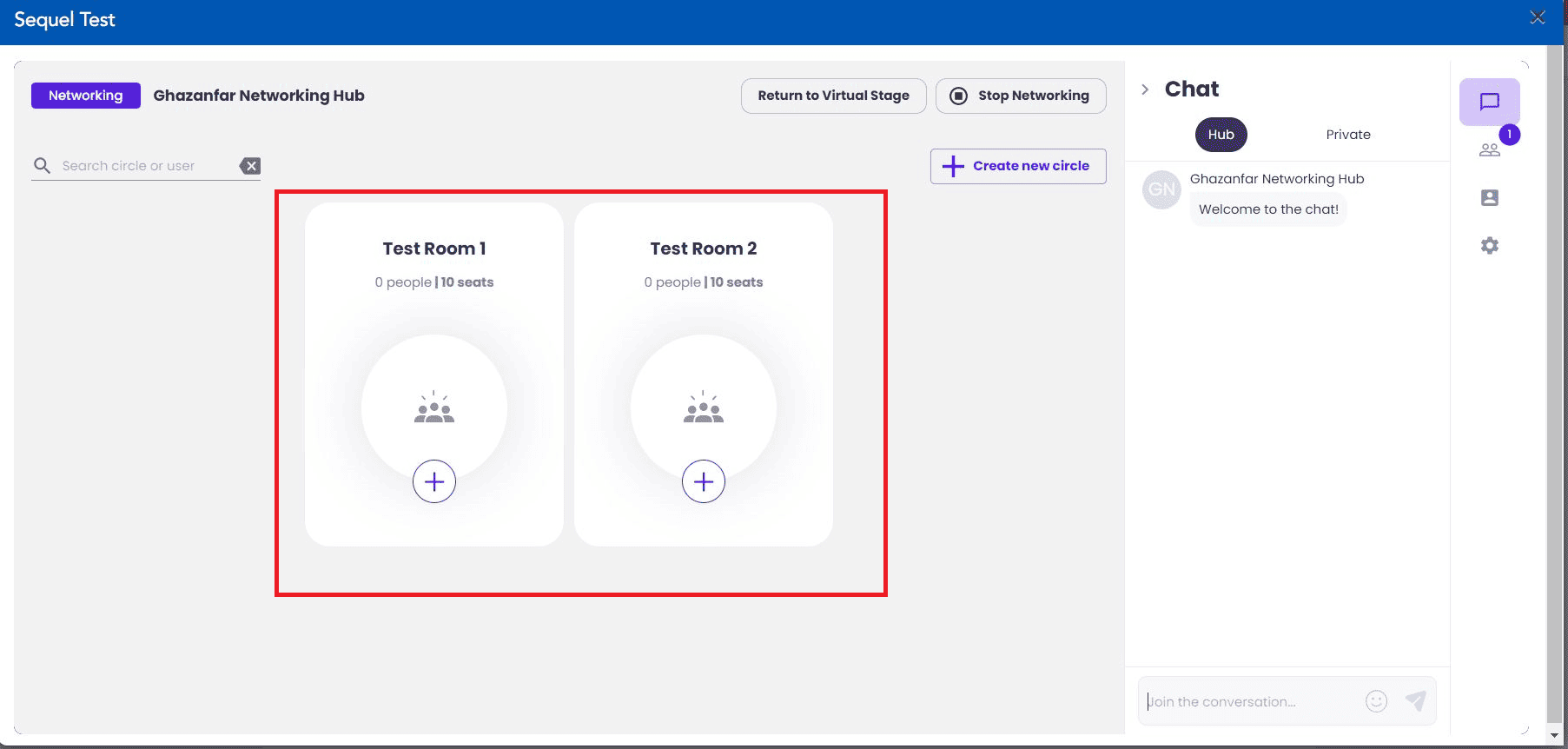
Task: Close the Sequel Test window
Action: pyautogui.click(x=1537, y=17)
